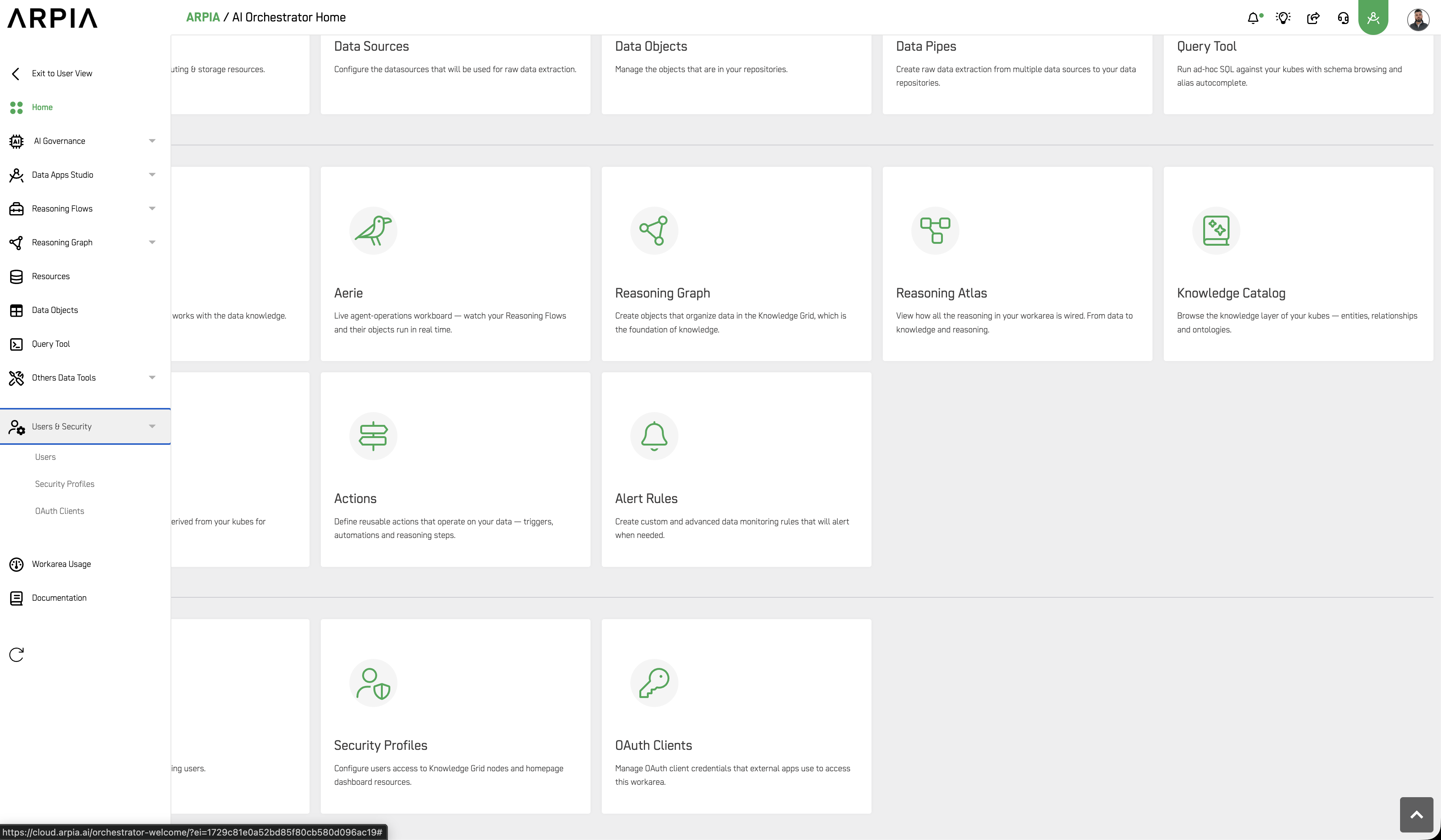1441x840 pixels.
Task: Click the Alert Rules bell icon
Action: [x=654, y=436]
